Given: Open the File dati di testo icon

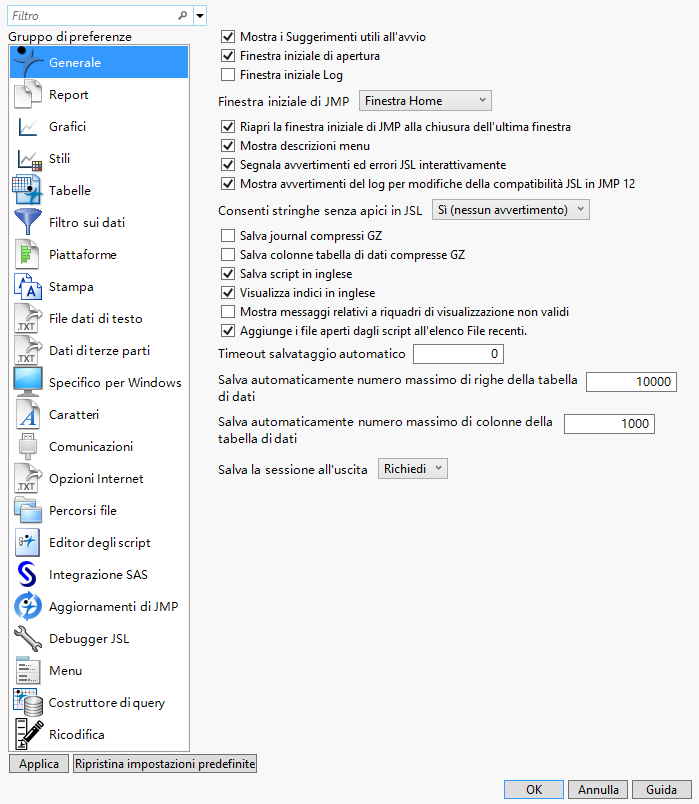Looking at the screenshot, I should coord(28,318).
